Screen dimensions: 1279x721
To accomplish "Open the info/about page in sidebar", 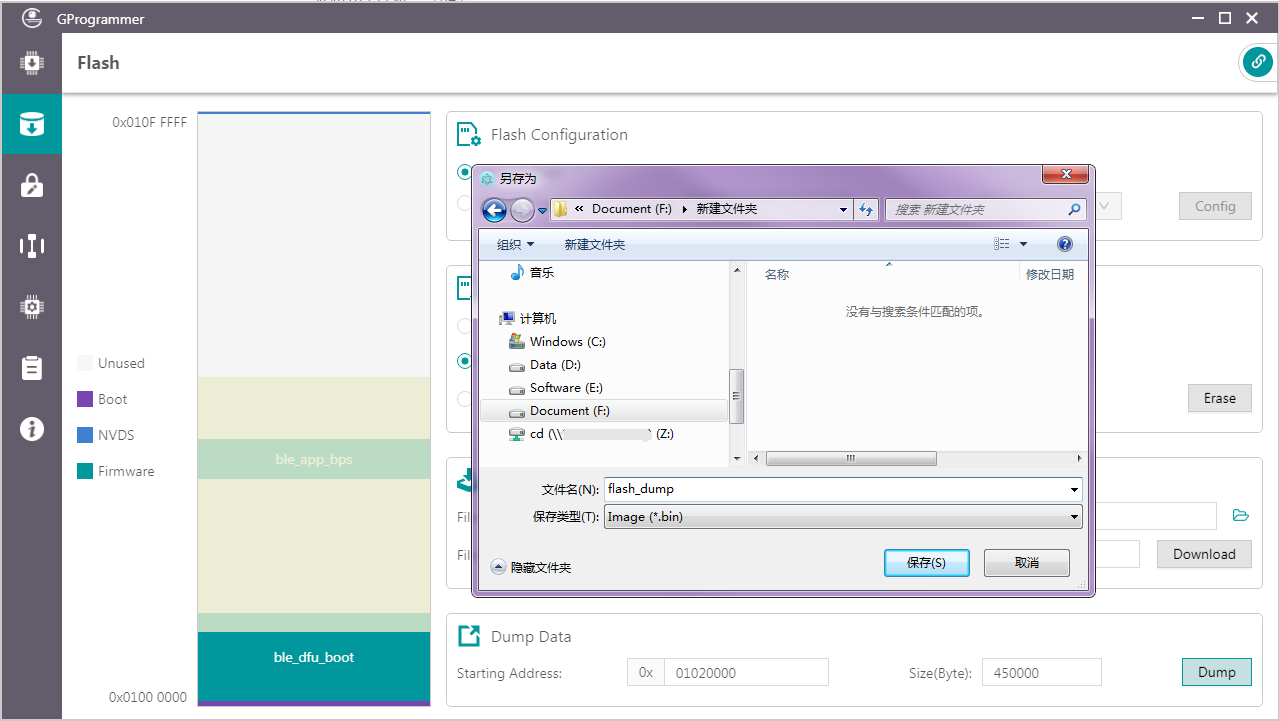I will (31, 429).
